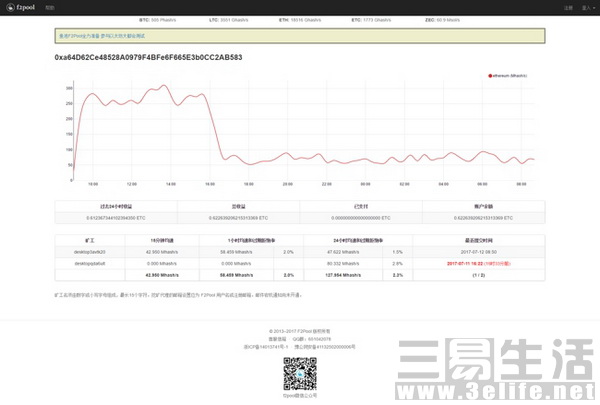Select the (1 / 2) worker count cell
Viewport: 600px width, 405px height.
click(x=479, y=275)
